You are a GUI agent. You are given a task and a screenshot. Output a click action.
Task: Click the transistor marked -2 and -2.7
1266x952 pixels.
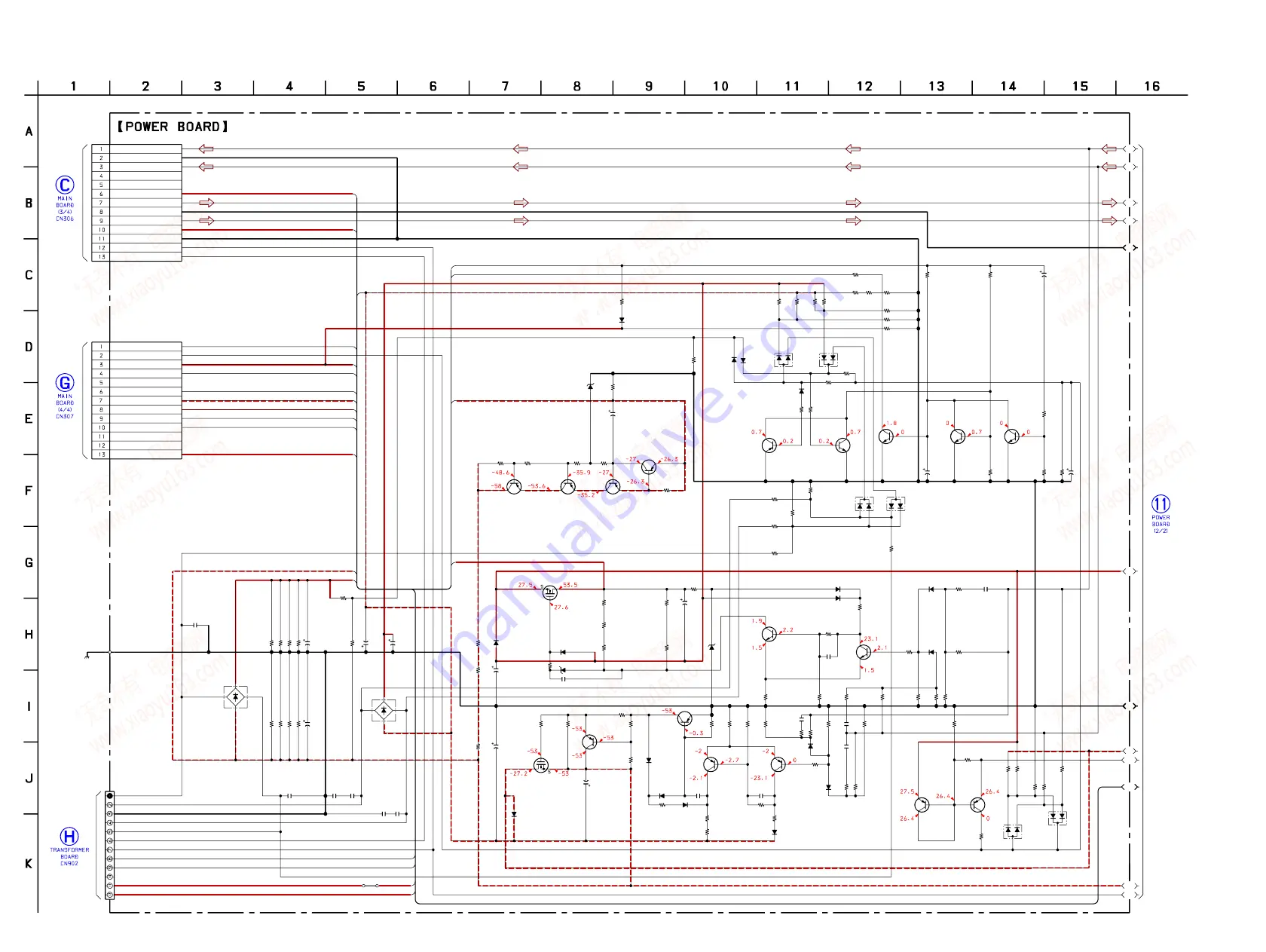711,765
